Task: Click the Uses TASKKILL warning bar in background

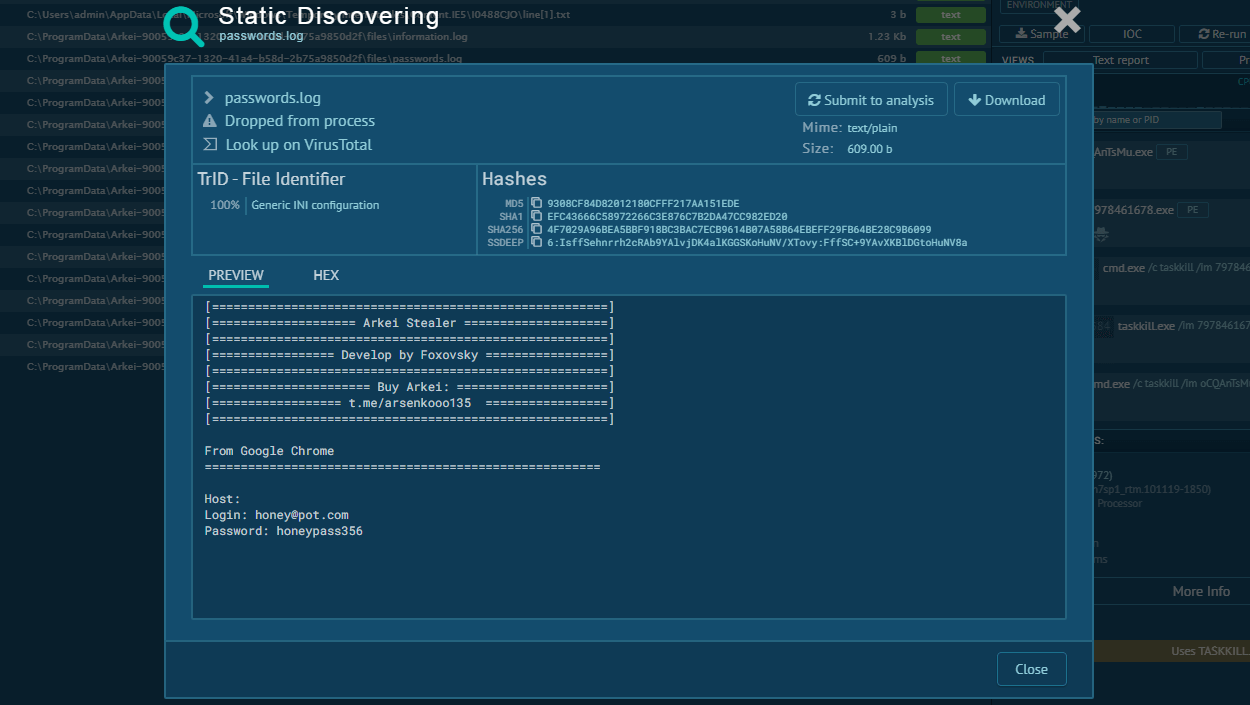Action: 1172,651
